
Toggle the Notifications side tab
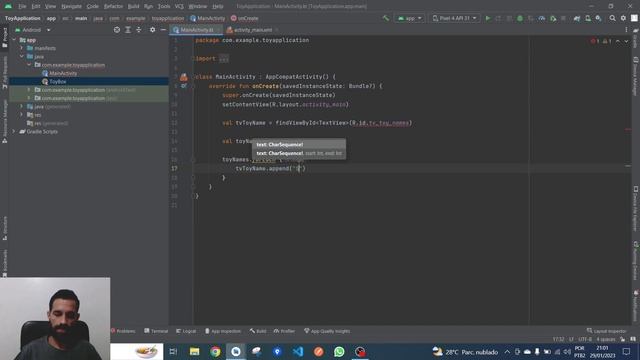pos(636,305)
